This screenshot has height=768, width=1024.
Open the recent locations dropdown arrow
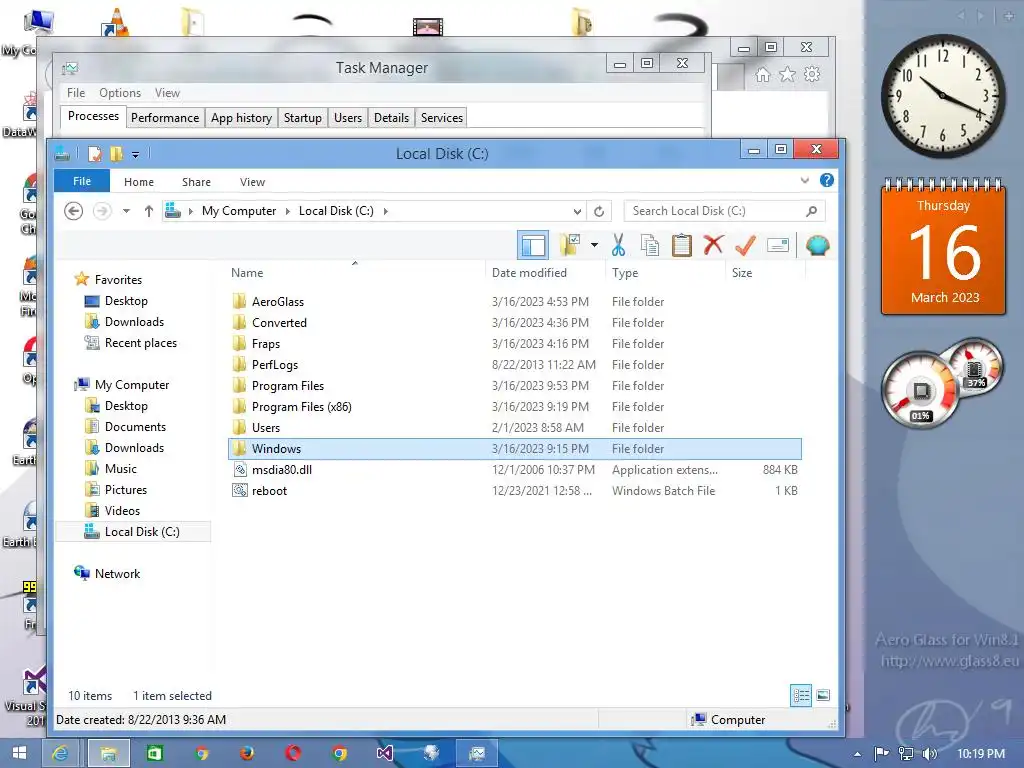tap(127, 211)
